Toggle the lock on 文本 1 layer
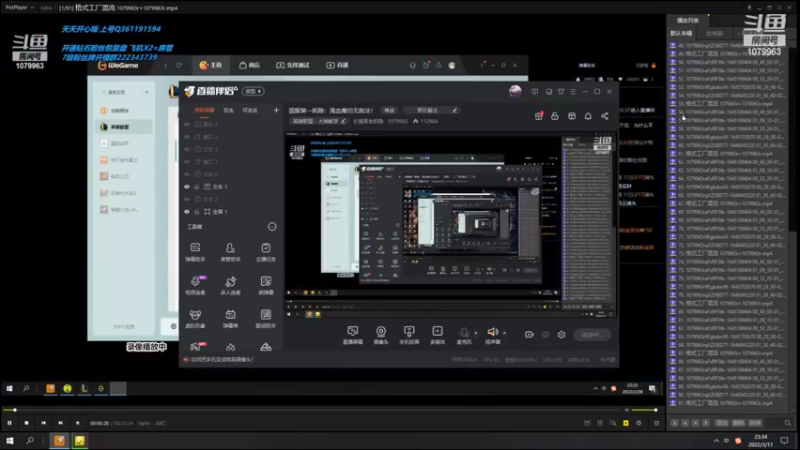This screenshot has height=450, width=800. (196, 187)
